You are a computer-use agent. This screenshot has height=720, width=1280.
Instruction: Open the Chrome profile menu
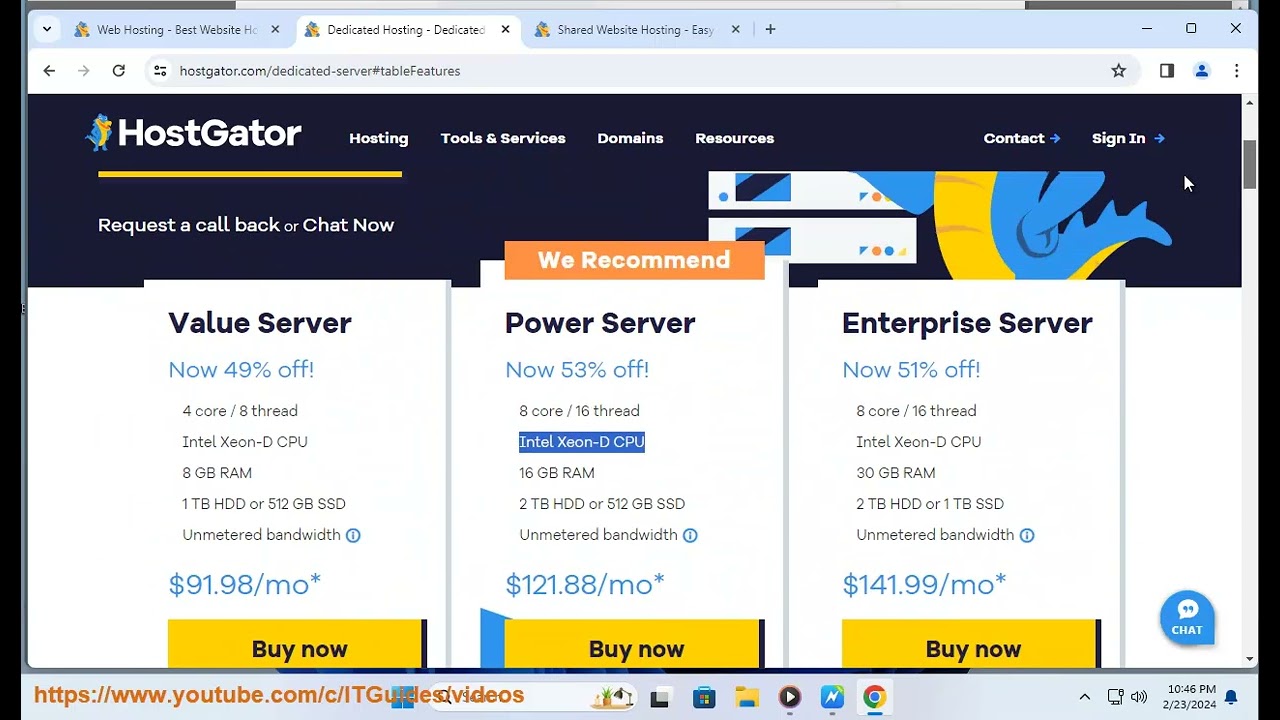pos(1201,71)
